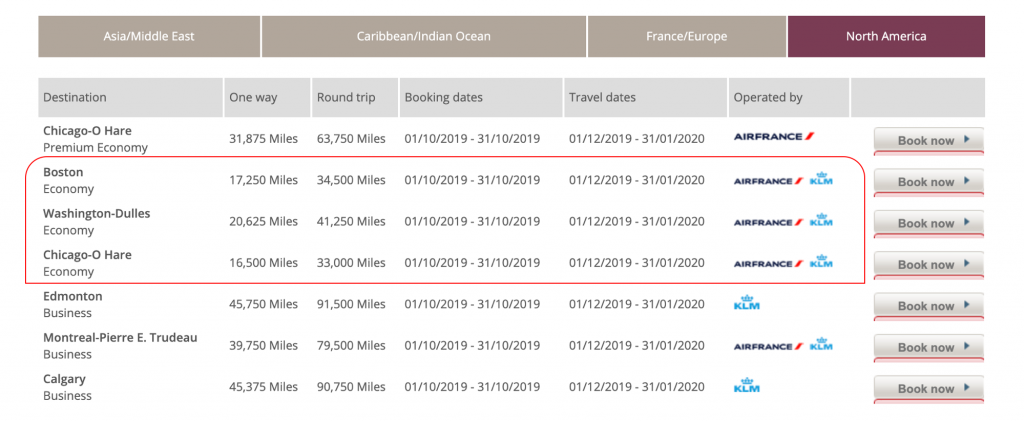Click Book now for Chicago Premium Economy
Image resolution: width=1024 pixels, height=421 pixels.
(928, 140)
